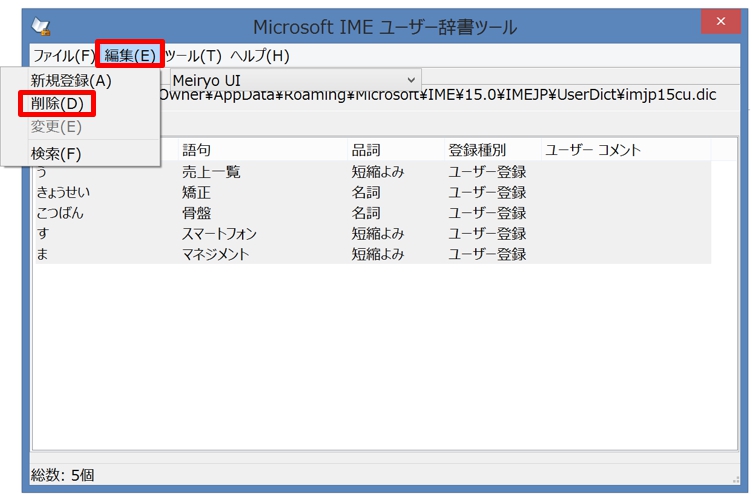Viewport: 752px width, 494px height.
Task: Click 名詞 in the 骨盤 row
Action: (x=366, y=213)
